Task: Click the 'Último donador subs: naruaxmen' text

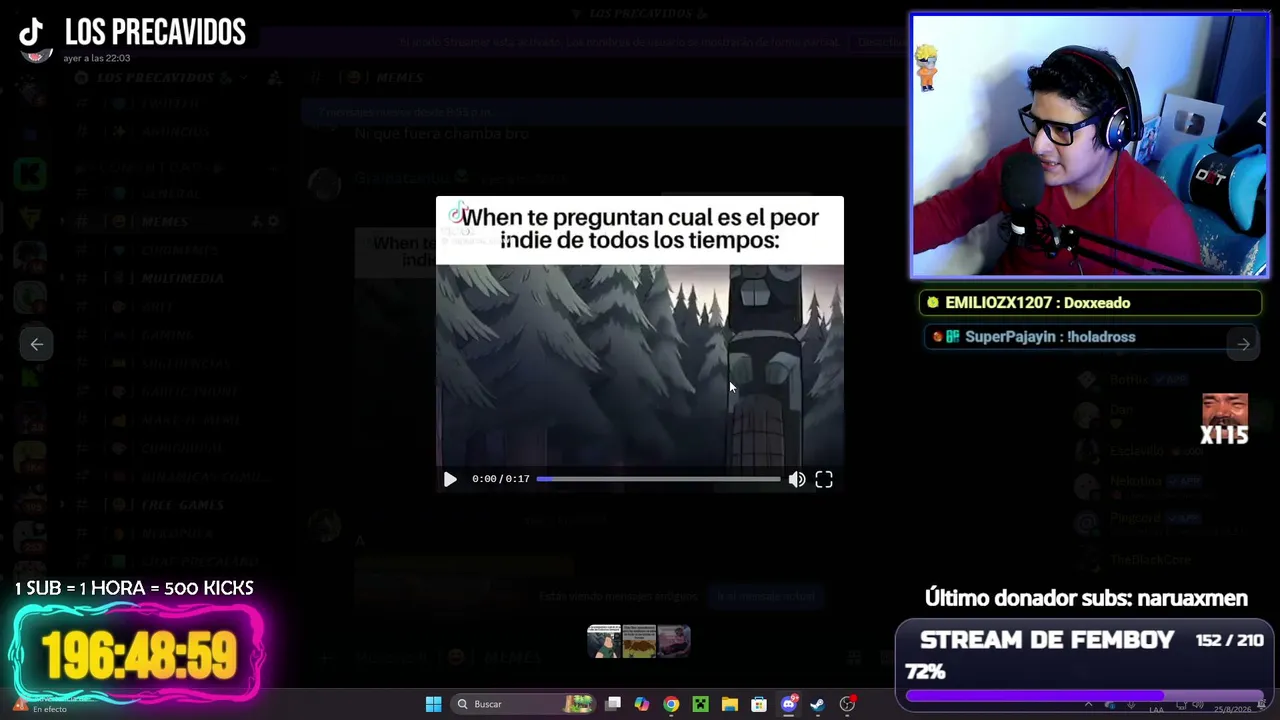Action: click(x=1086, y=598)
